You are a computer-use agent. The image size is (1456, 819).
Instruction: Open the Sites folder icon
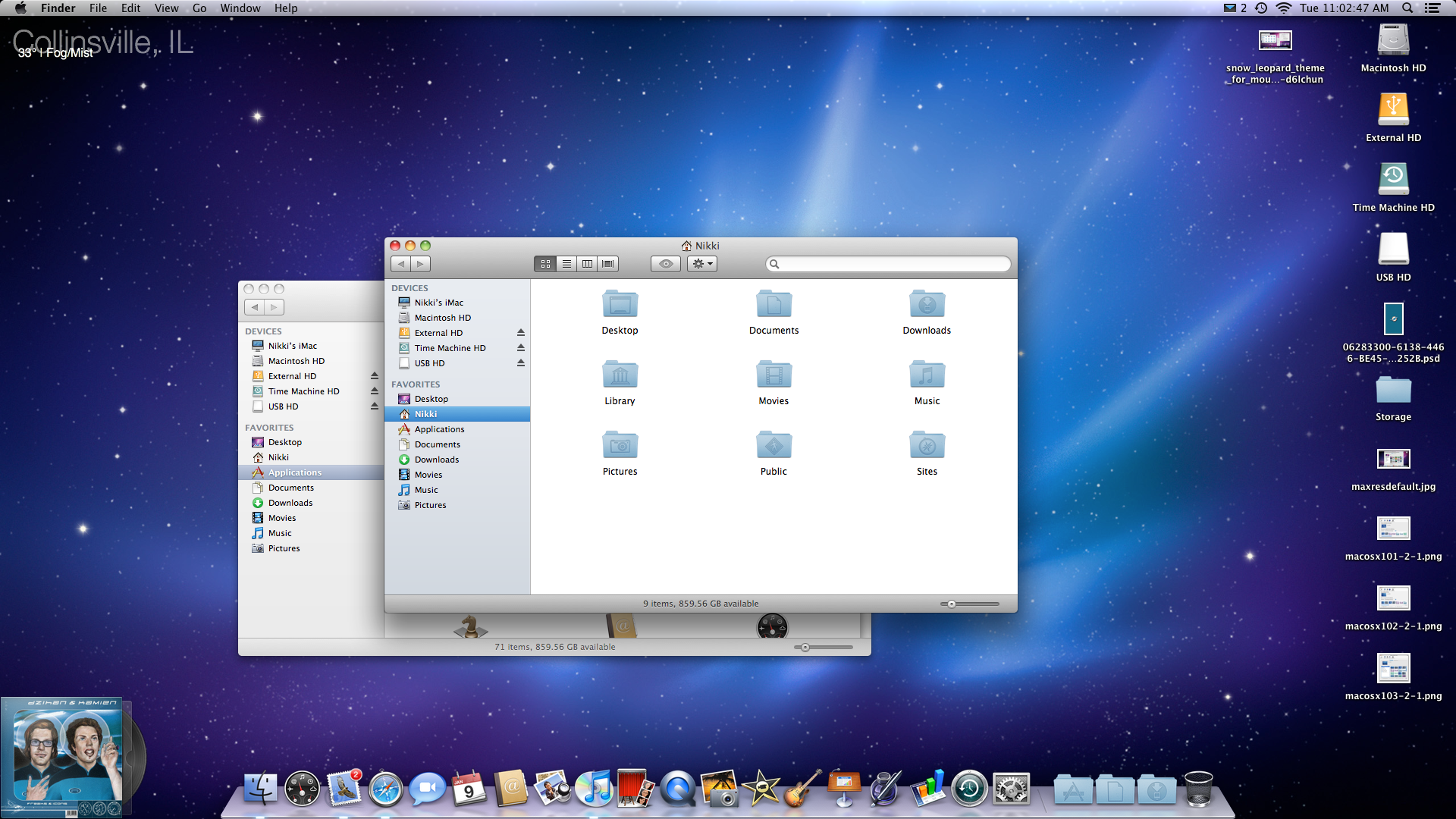pos(927,446)
